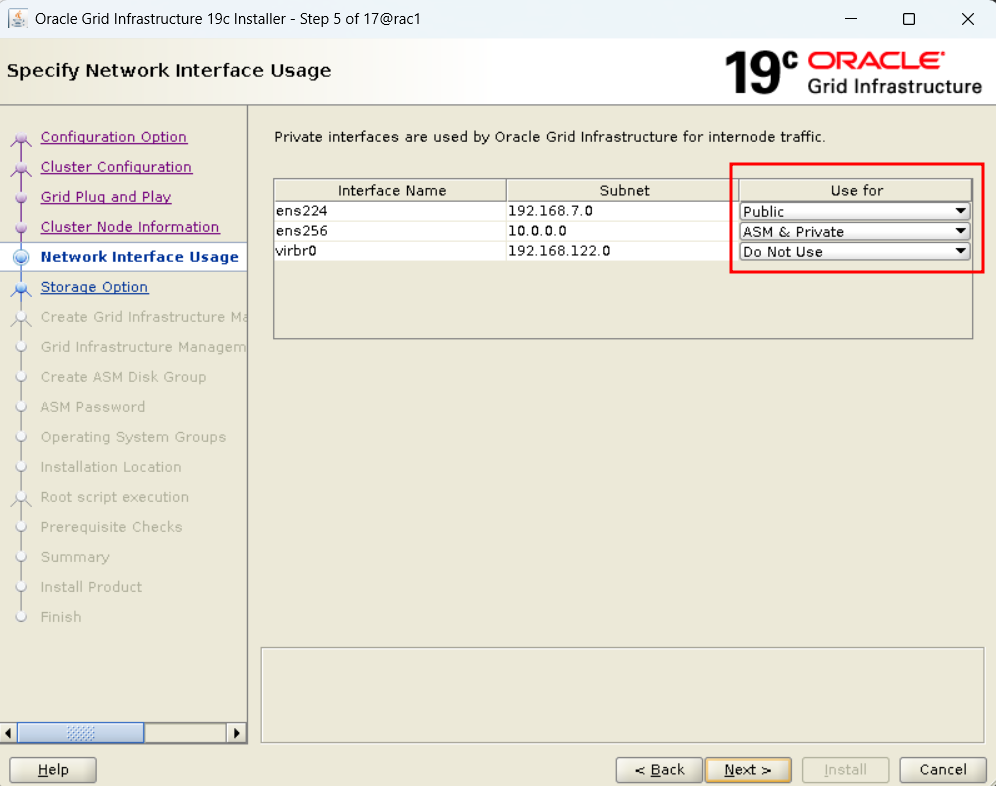Select the Network Interface Usage step

(140, 257)
